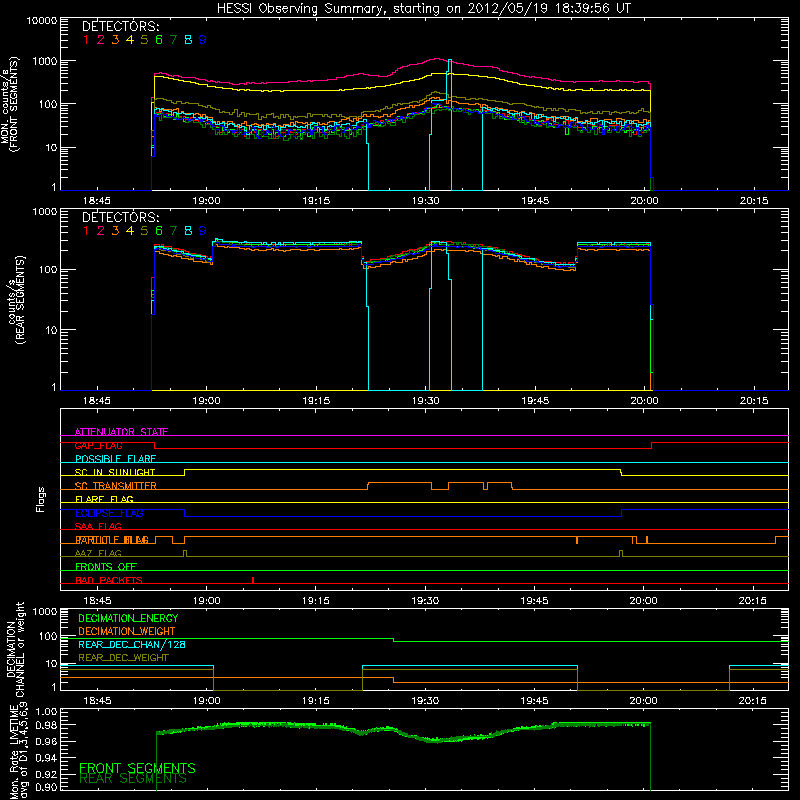800x800 pixels.
Task: Click the REAR SEGMENTS livetime legend
Action: click(133, 779)
